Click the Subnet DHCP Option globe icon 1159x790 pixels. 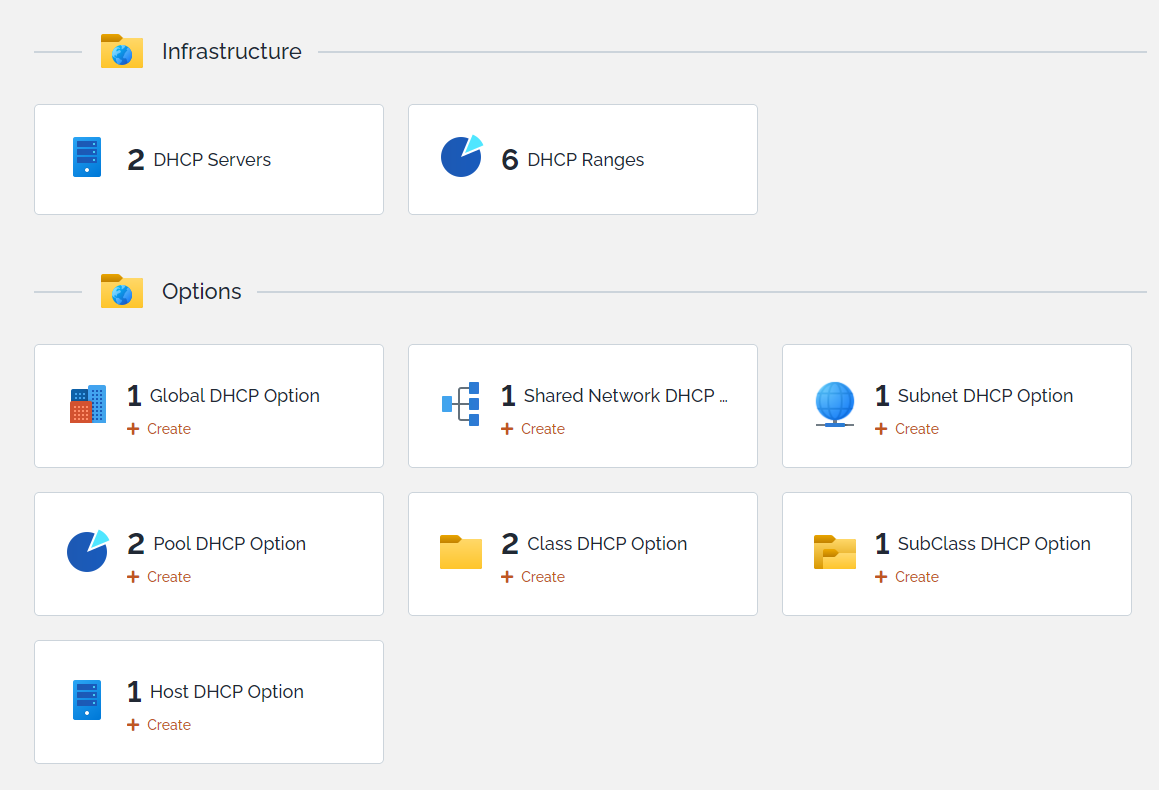(835, 404)
